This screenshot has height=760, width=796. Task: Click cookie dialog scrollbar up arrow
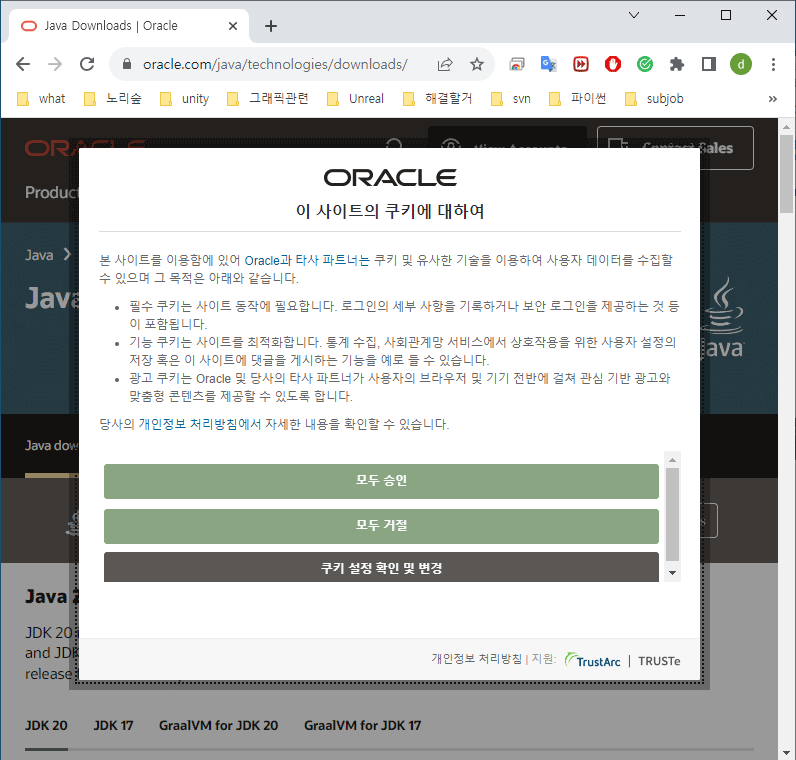[672, 459]
